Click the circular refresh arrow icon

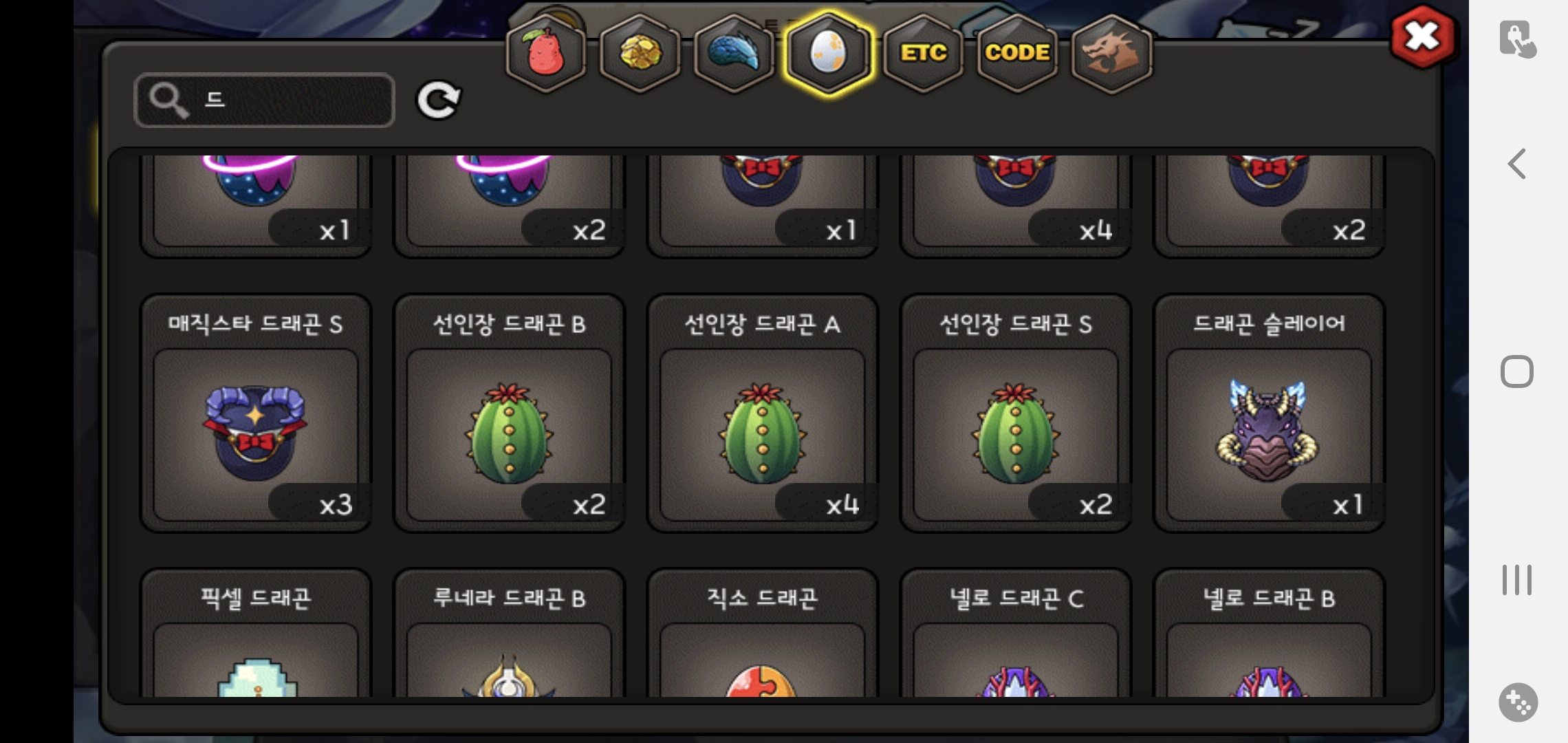click(x=439, y=100)
